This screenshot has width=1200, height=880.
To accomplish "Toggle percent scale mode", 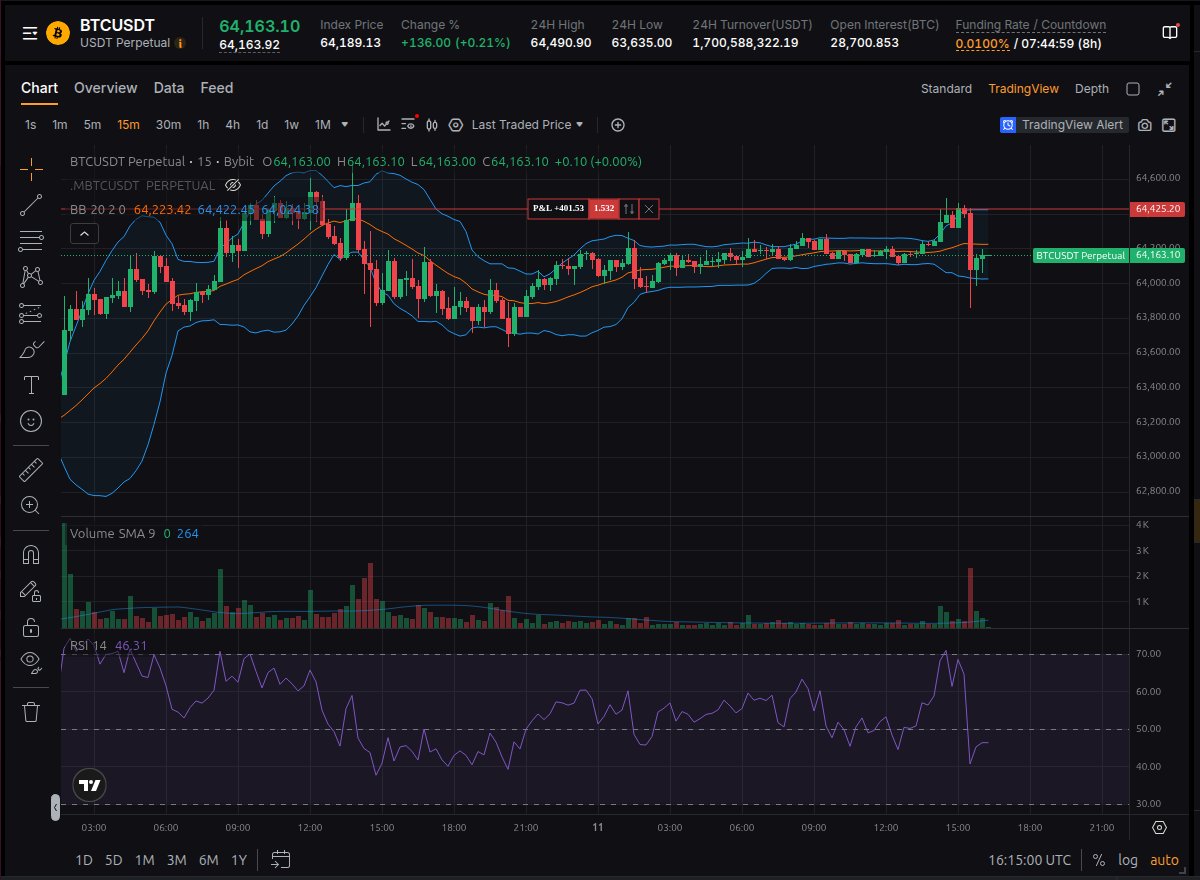I will (1099, 860).
